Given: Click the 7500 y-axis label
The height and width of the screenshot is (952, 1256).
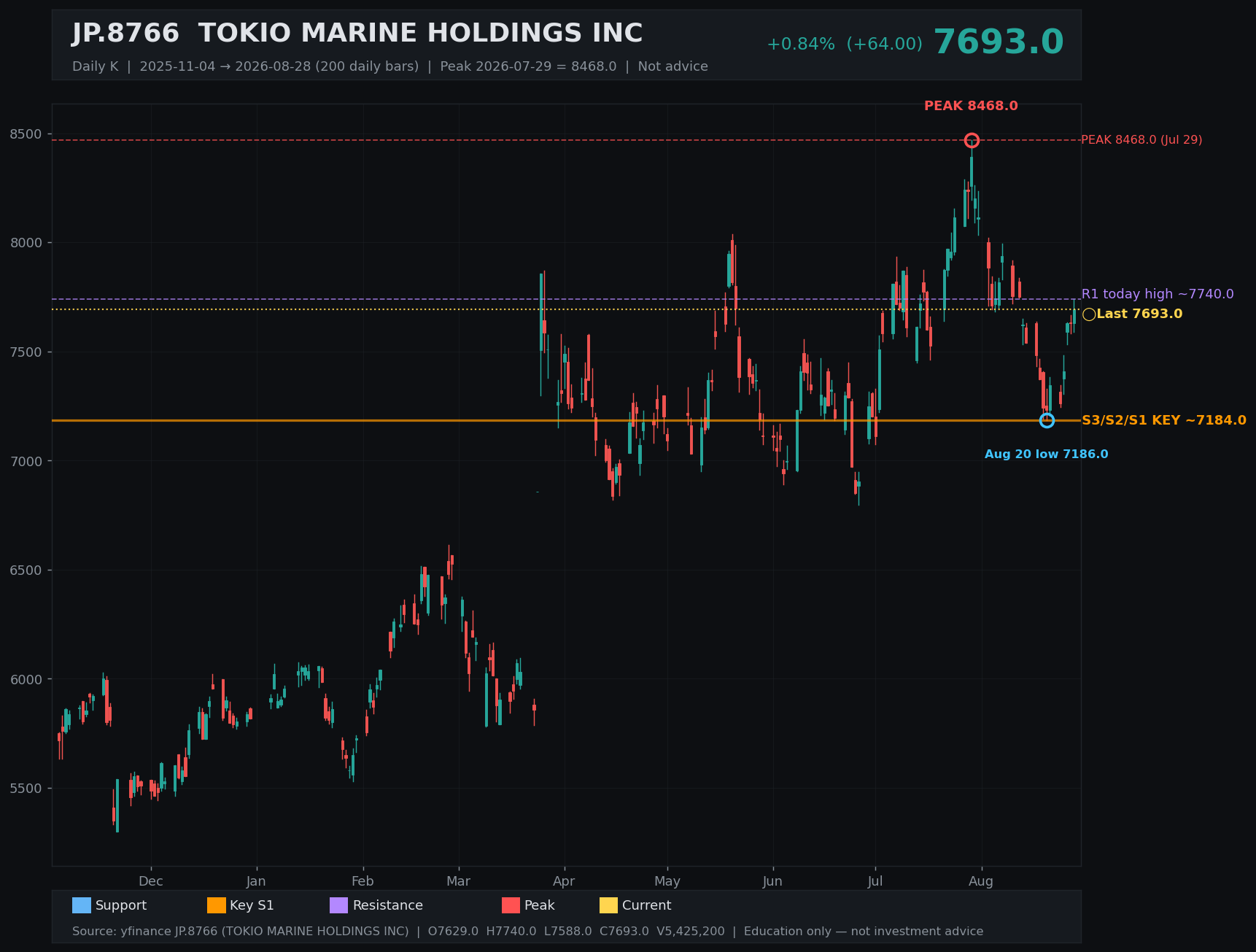Looking at the screenshot, I should (x=26, y=352).
